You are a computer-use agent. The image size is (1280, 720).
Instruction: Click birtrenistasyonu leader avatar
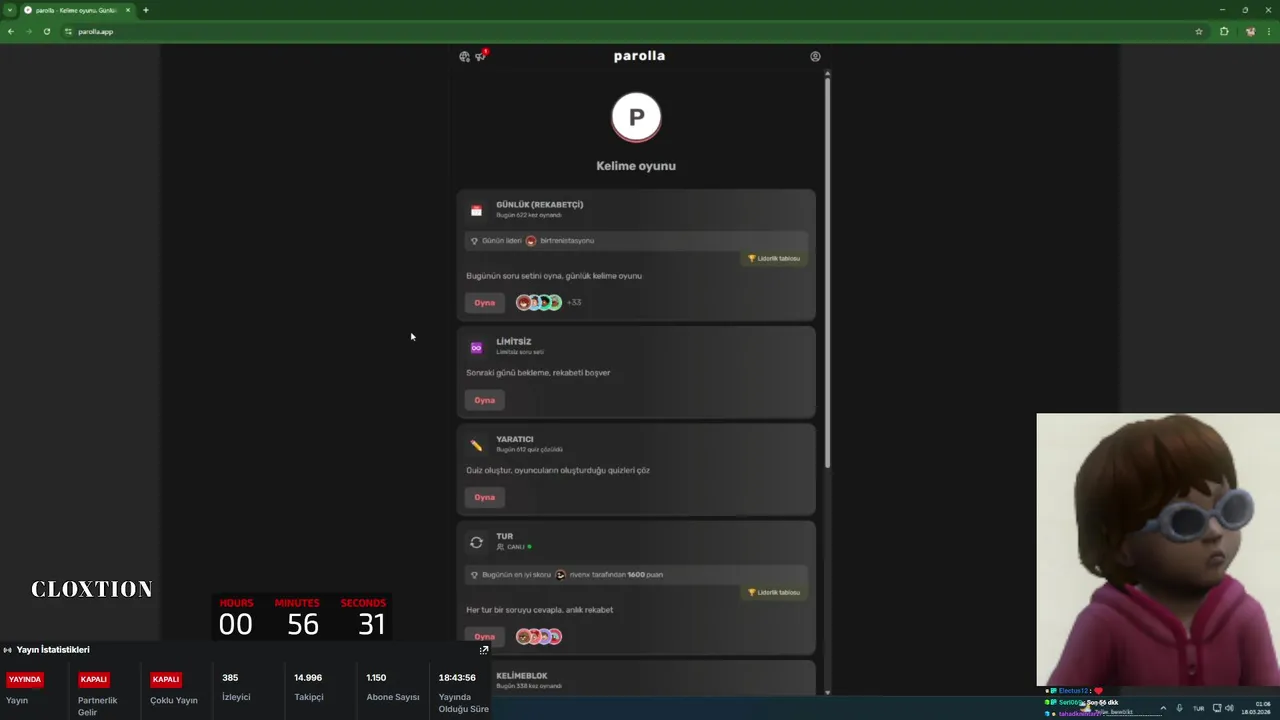pos(531,241)
